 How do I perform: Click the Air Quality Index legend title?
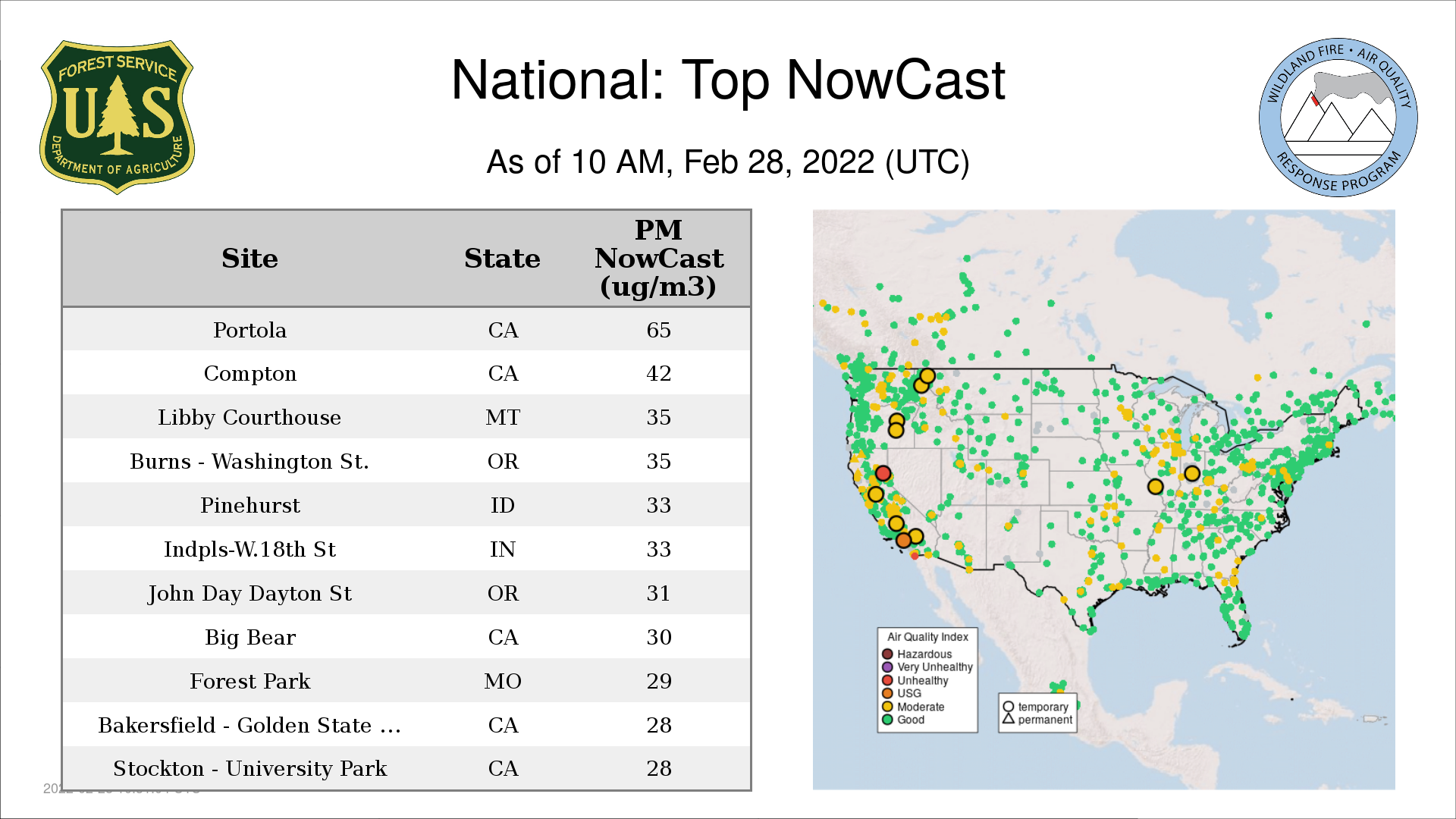[x=927, y=637]
